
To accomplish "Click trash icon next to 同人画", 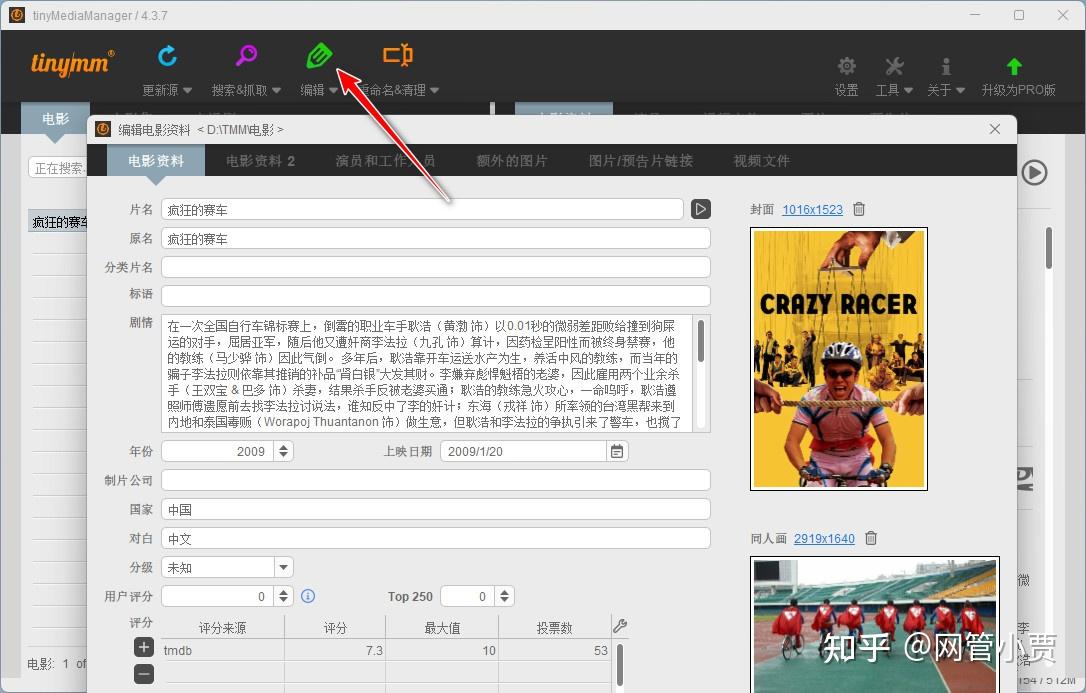I will 870,538.
